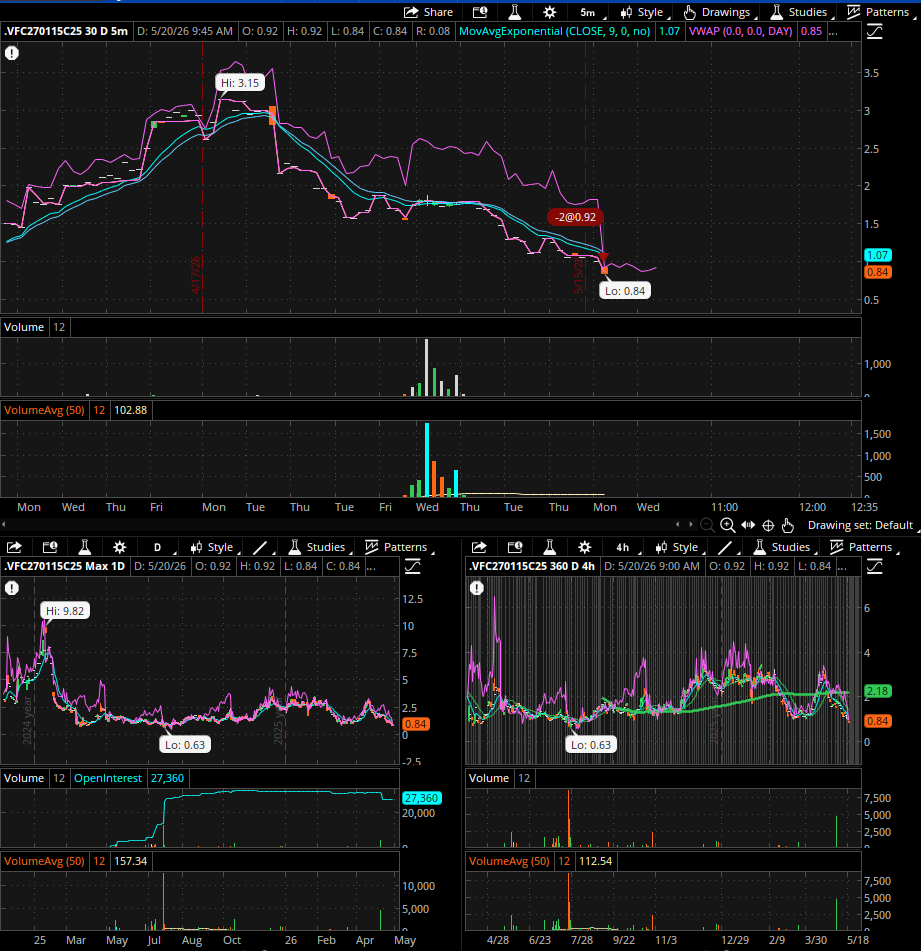Open Studies menu on the daily chart toolbar
921x951 pixels.
[318, 547]
